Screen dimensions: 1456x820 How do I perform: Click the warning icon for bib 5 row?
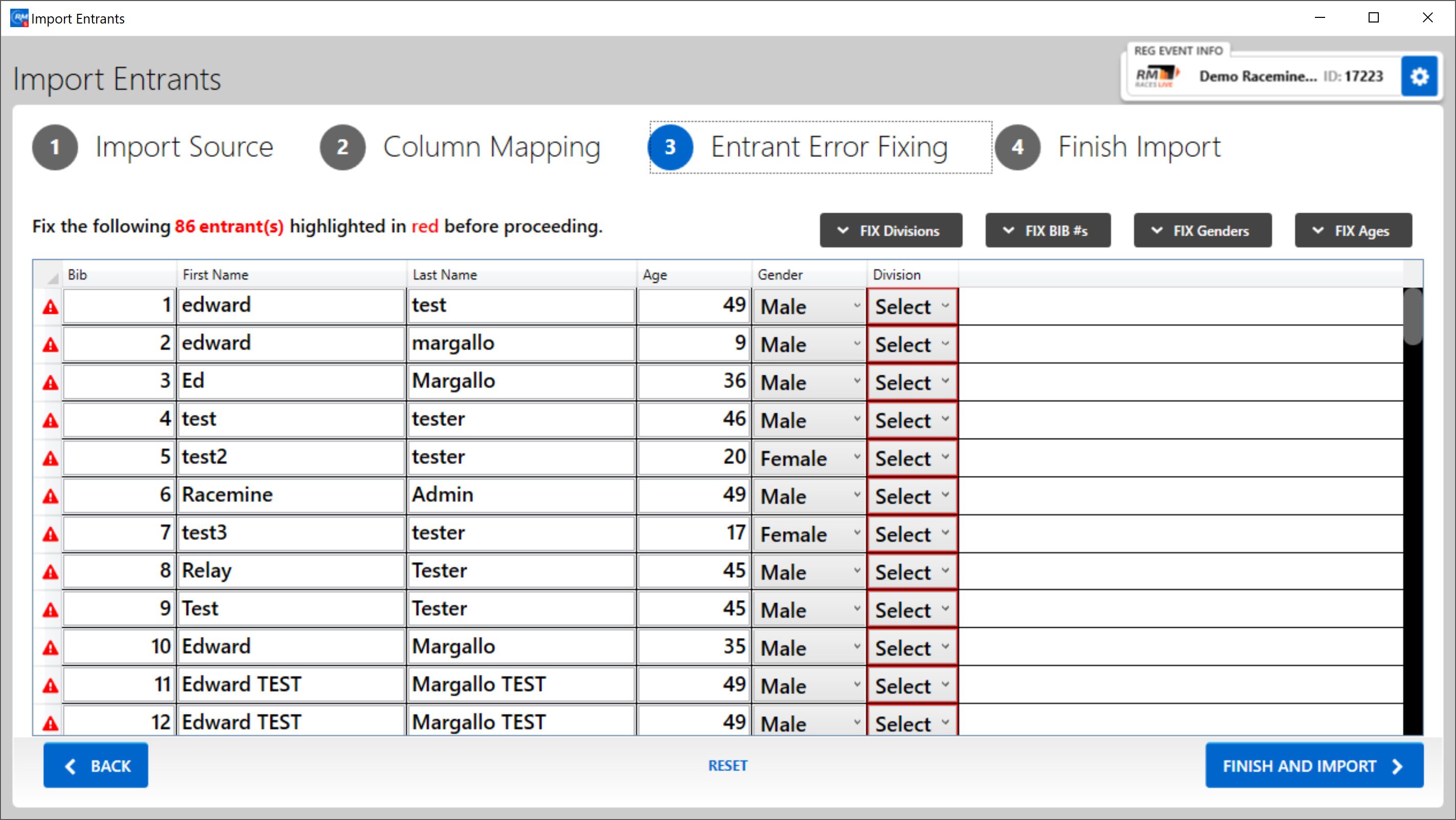tap(51, 459)
